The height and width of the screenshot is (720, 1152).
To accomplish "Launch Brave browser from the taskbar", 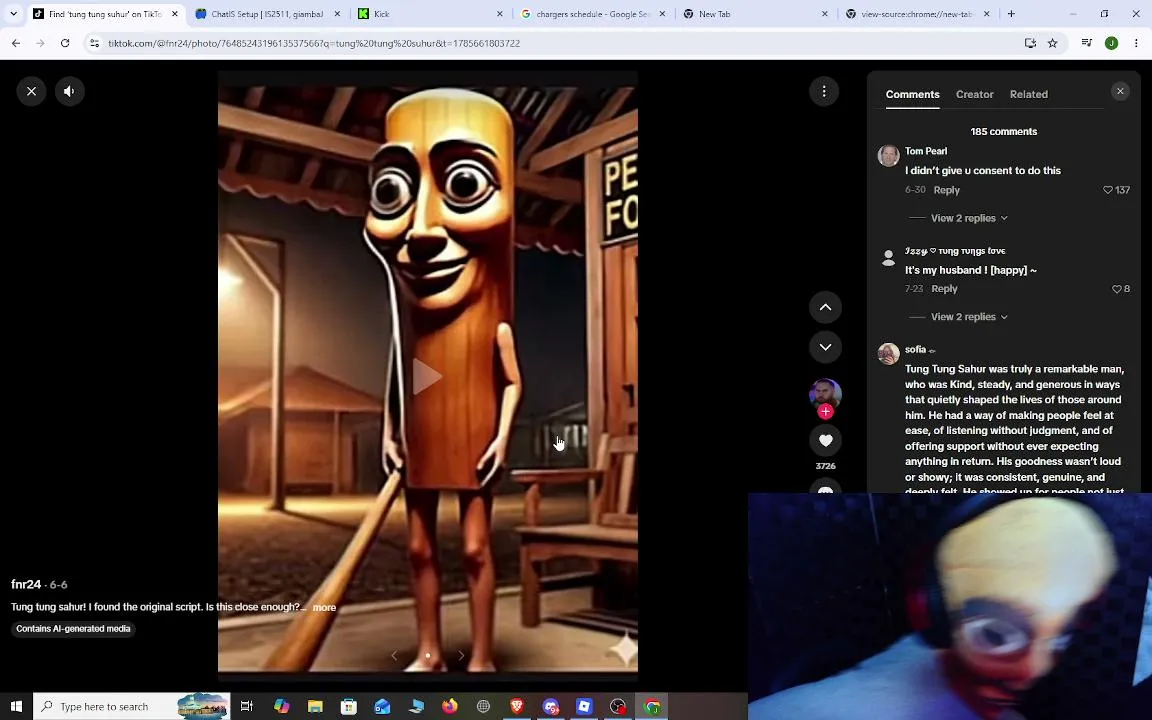I will pyautogui.click(x=517, y=706).
